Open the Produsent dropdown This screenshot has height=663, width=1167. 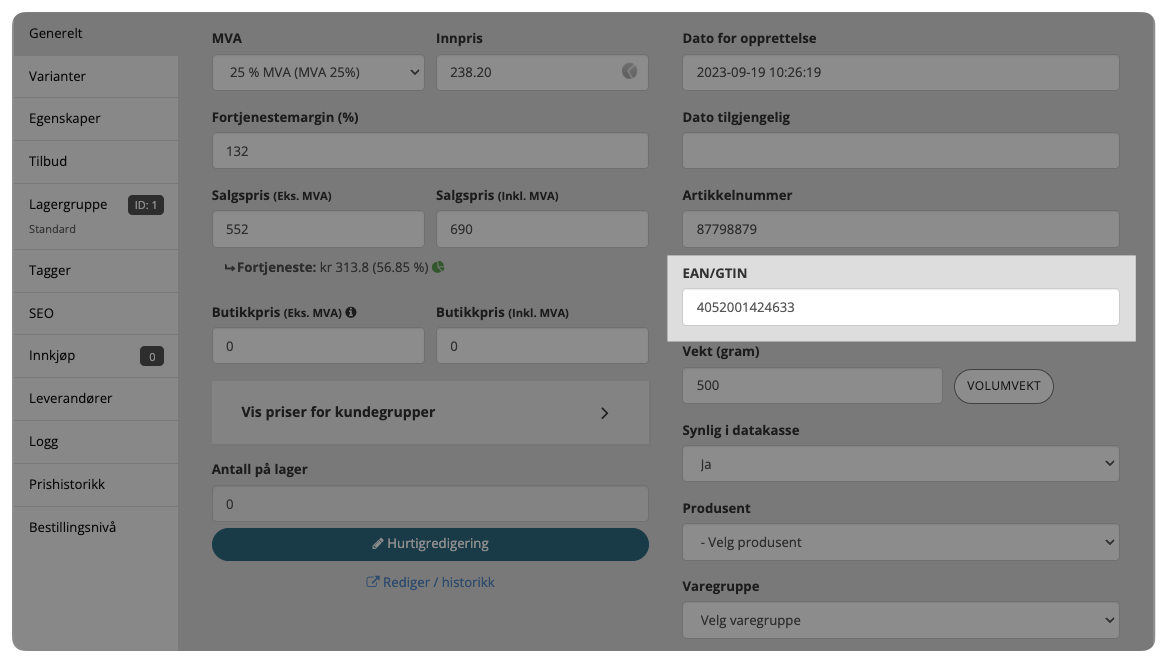point(900,542)
